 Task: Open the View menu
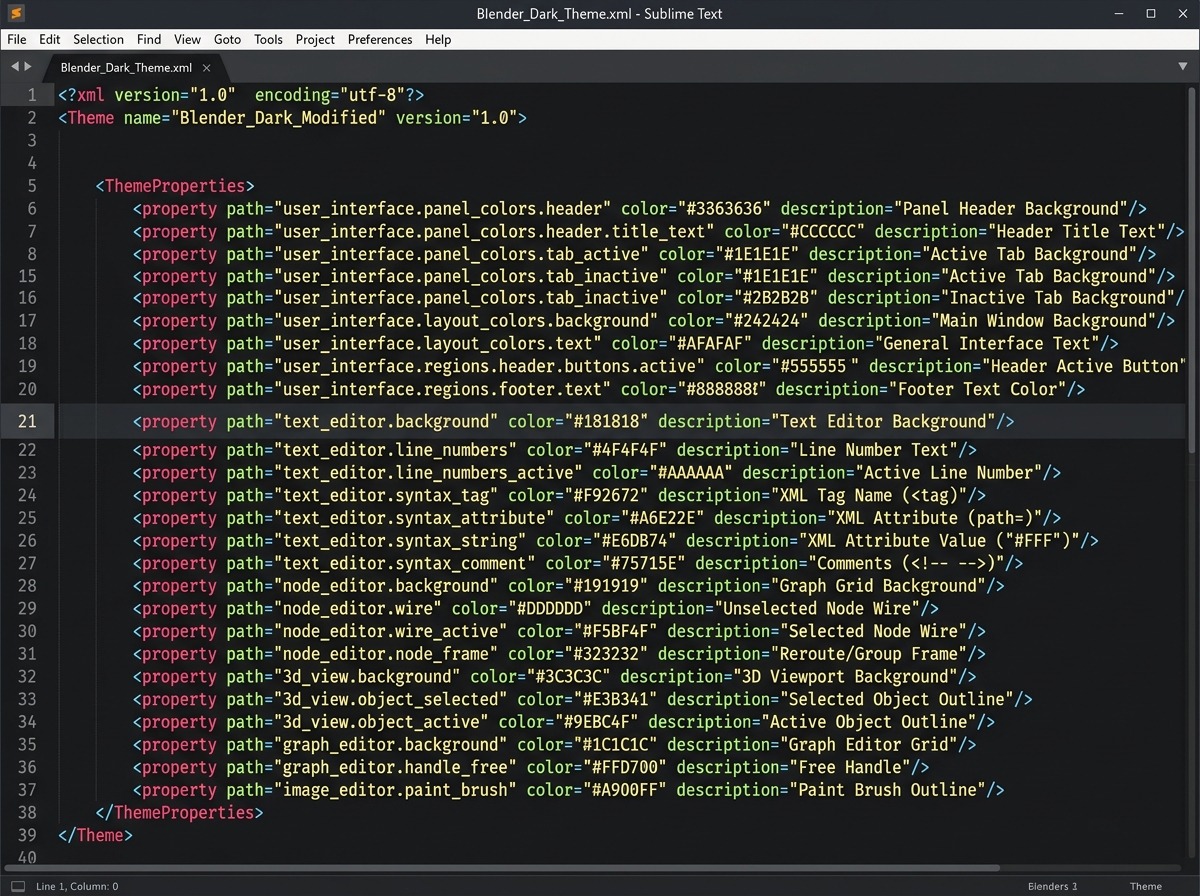[x=187, y=39]
